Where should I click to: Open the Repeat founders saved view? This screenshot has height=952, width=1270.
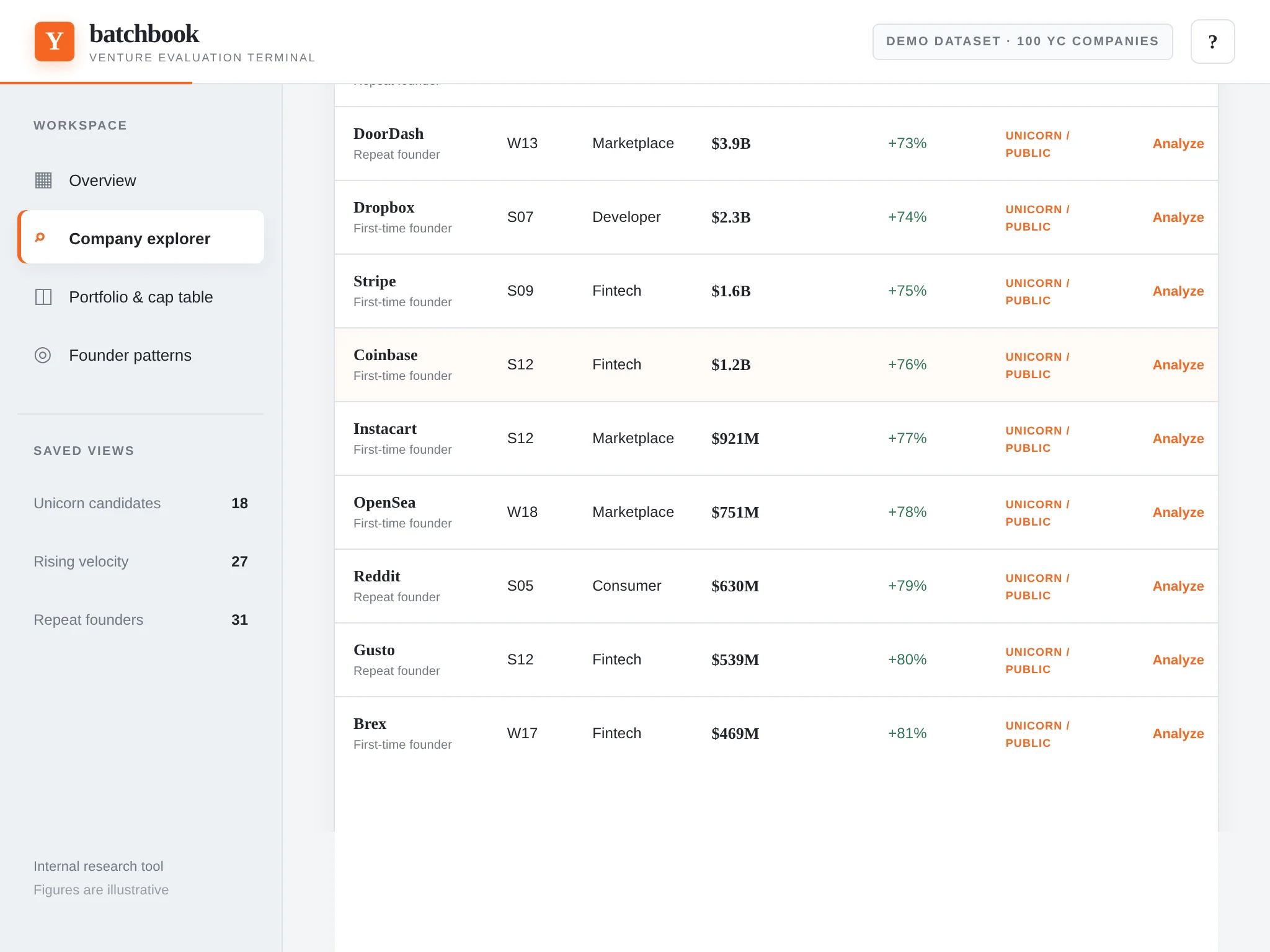point(141,620)
